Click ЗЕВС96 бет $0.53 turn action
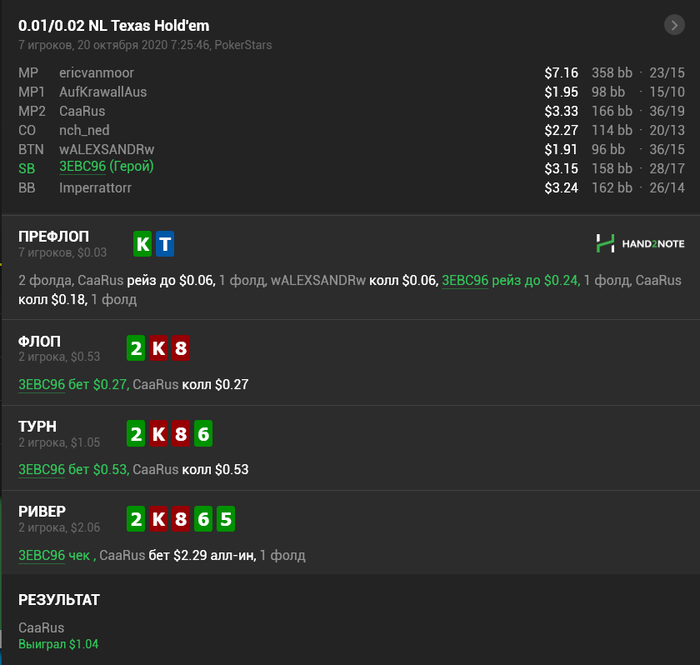The width and height of the screenshot is (700, 665). pos(74,470)
